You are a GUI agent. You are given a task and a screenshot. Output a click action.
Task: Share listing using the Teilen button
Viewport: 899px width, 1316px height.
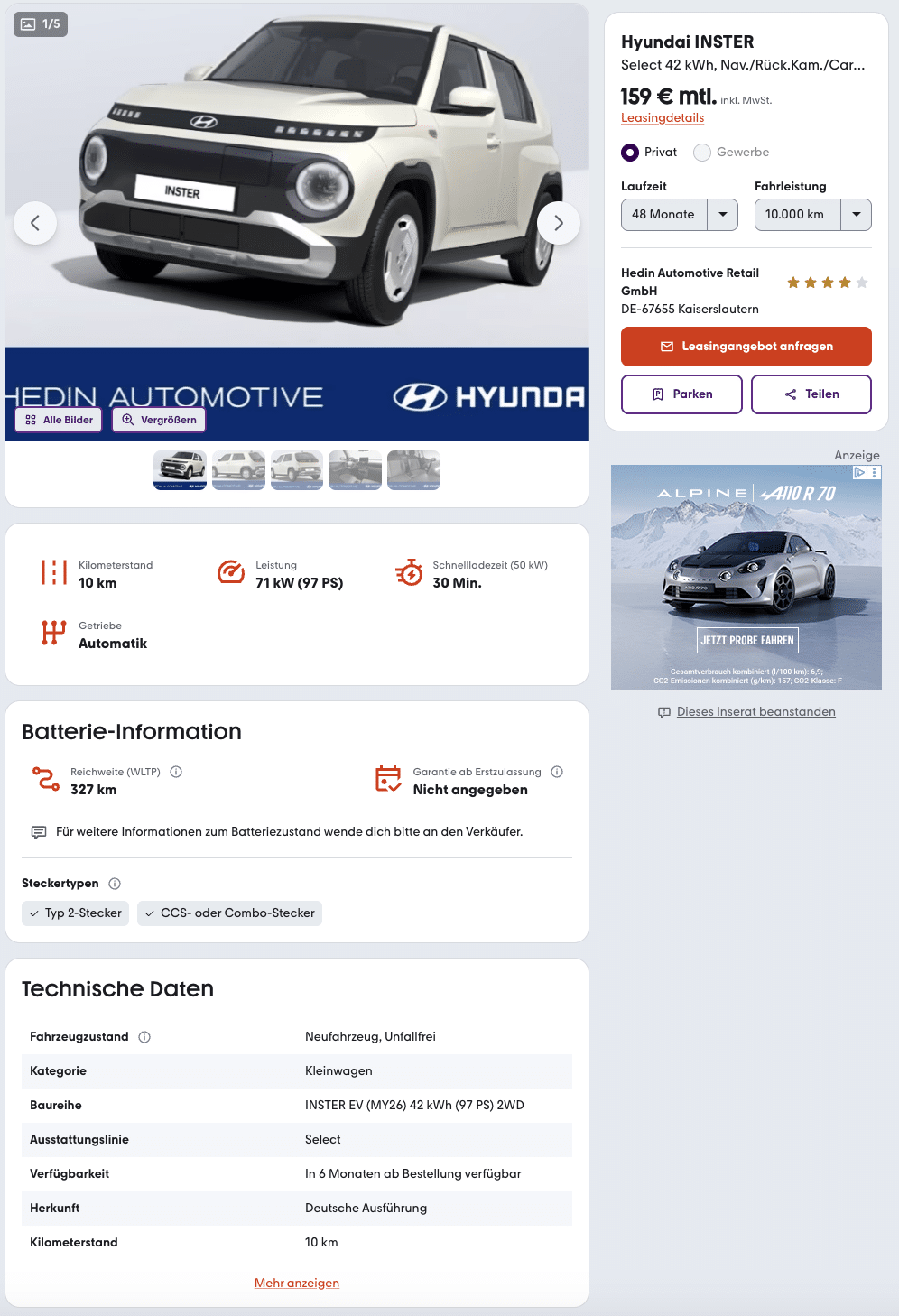(811, 394)
